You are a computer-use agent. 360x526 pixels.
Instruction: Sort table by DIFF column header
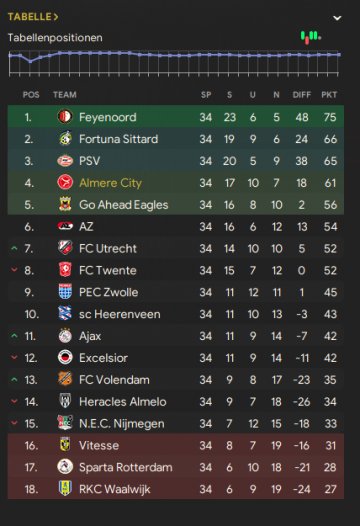coord(302,95)
